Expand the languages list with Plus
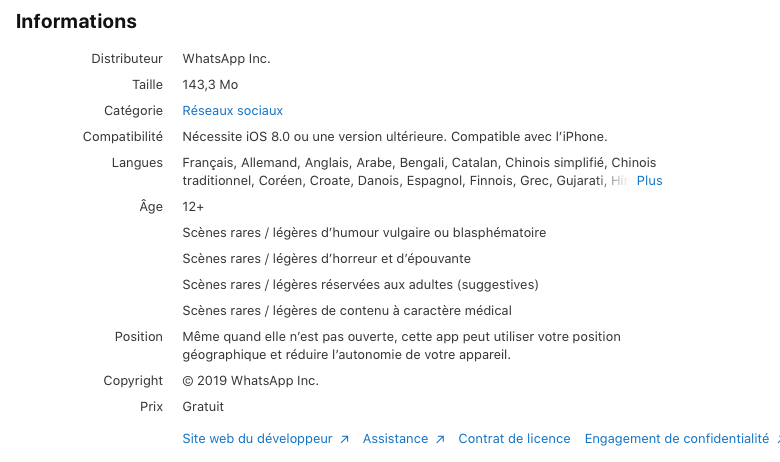The height and width of the screenshot is (462, 780). [x=649, y=181]
